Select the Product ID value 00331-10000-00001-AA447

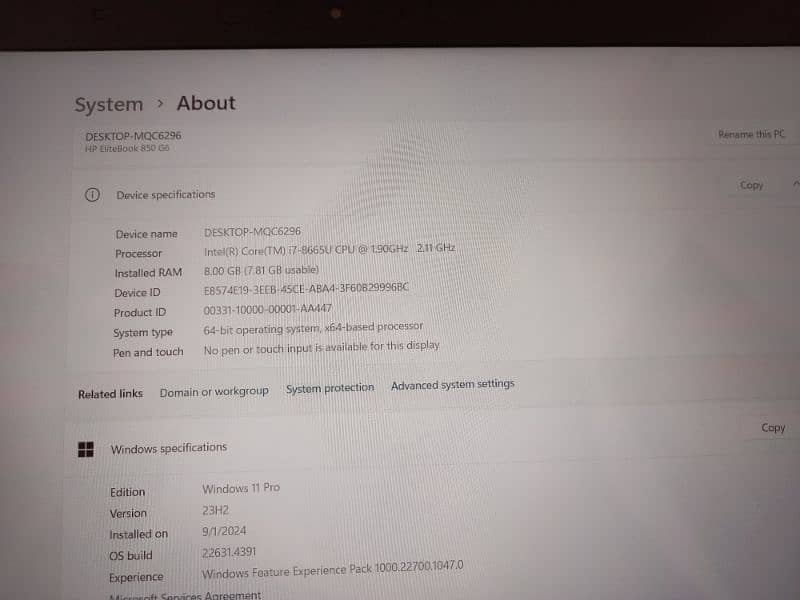267,309
